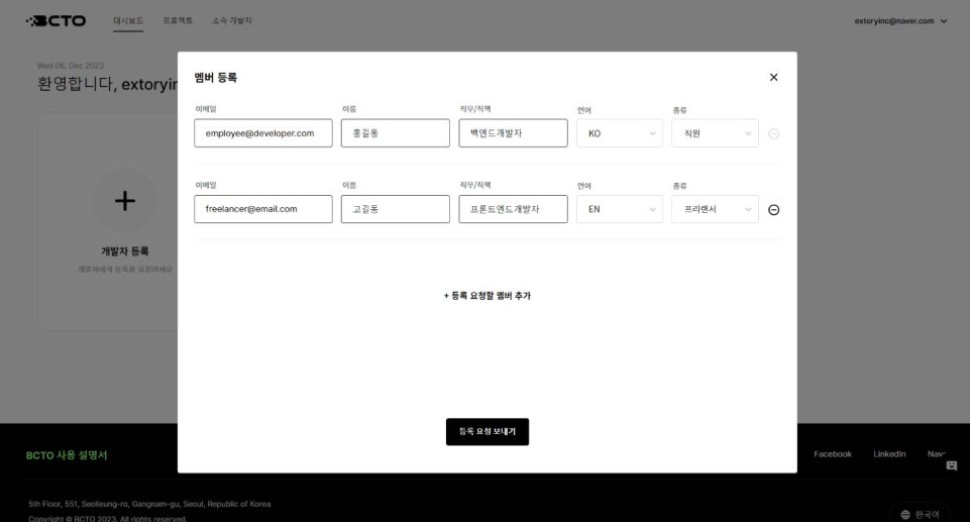Image resolution: width=970 pixels, height=522 pixels.
Task: Expand the 프리랜서 type dropdown
Action: (x=715, y=210)
